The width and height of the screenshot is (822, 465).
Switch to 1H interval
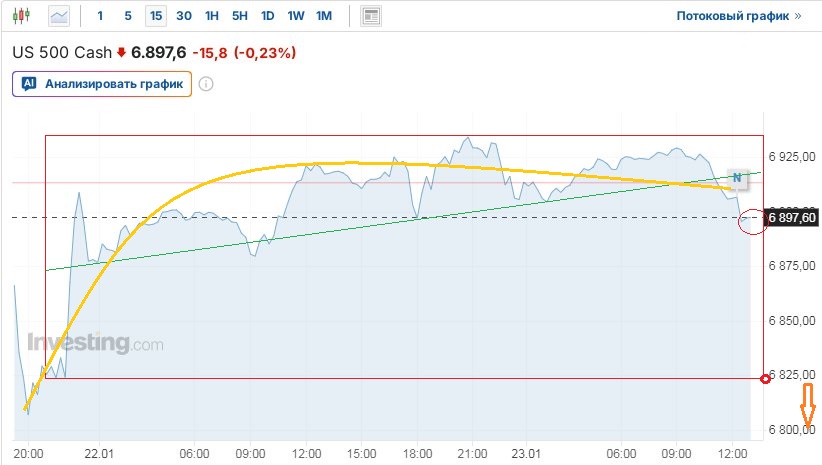point(212,16)
